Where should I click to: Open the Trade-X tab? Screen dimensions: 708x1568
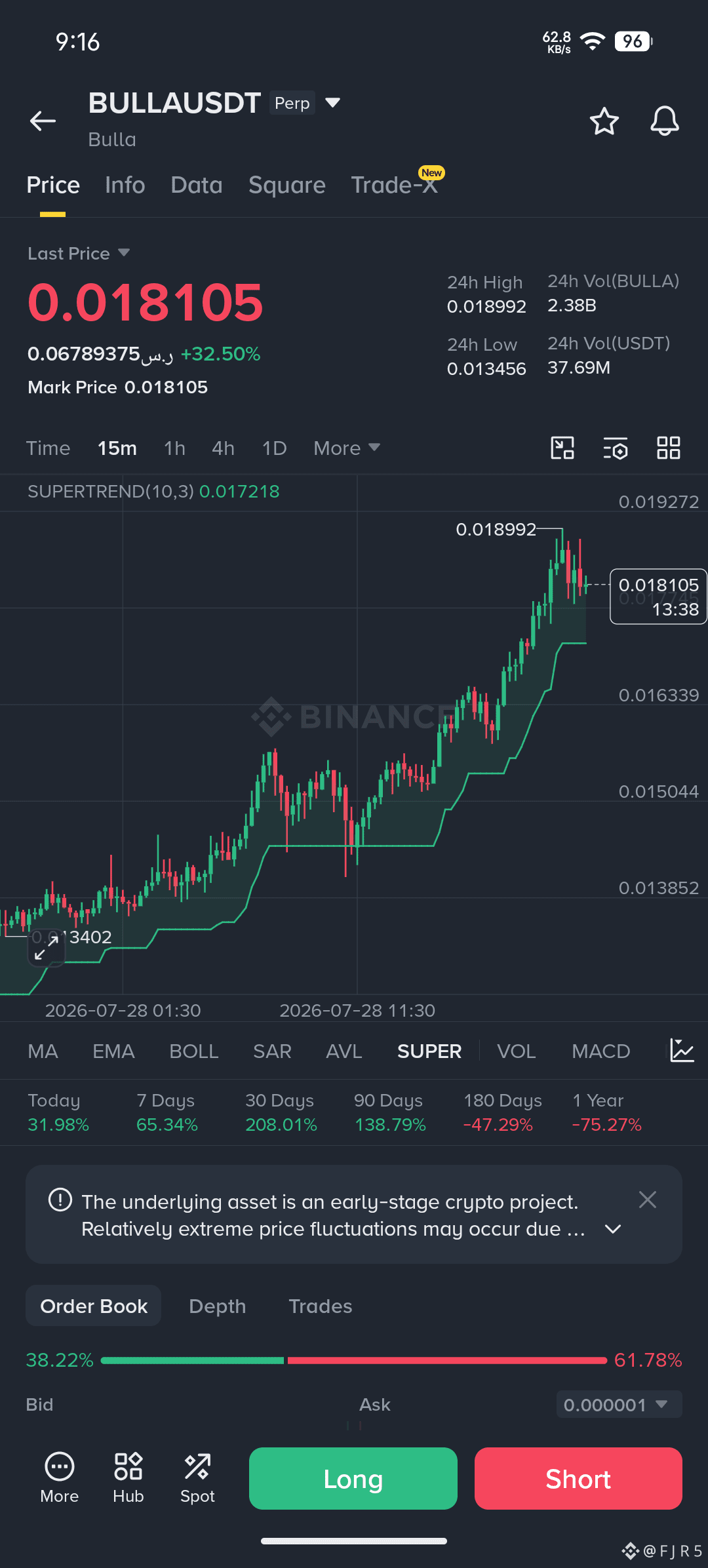pos(395,186)
